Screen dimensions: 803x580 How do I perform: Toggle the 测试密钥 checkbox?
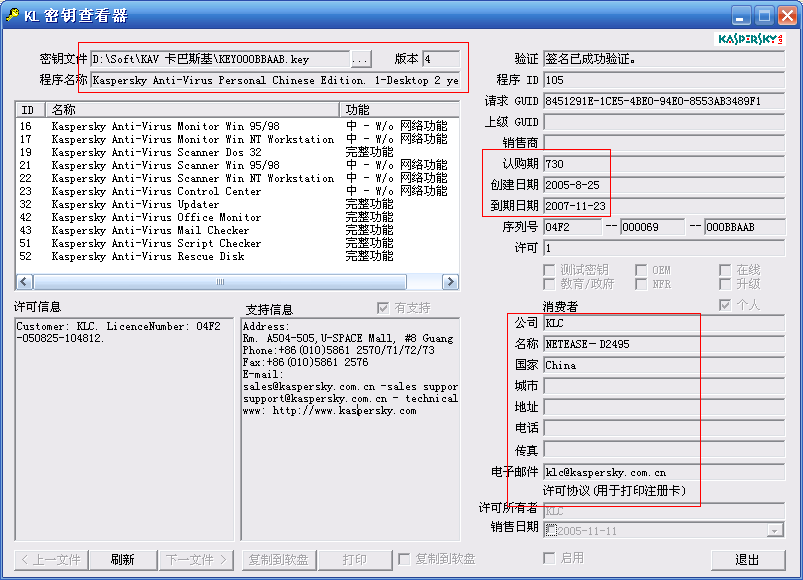point(549,270)
